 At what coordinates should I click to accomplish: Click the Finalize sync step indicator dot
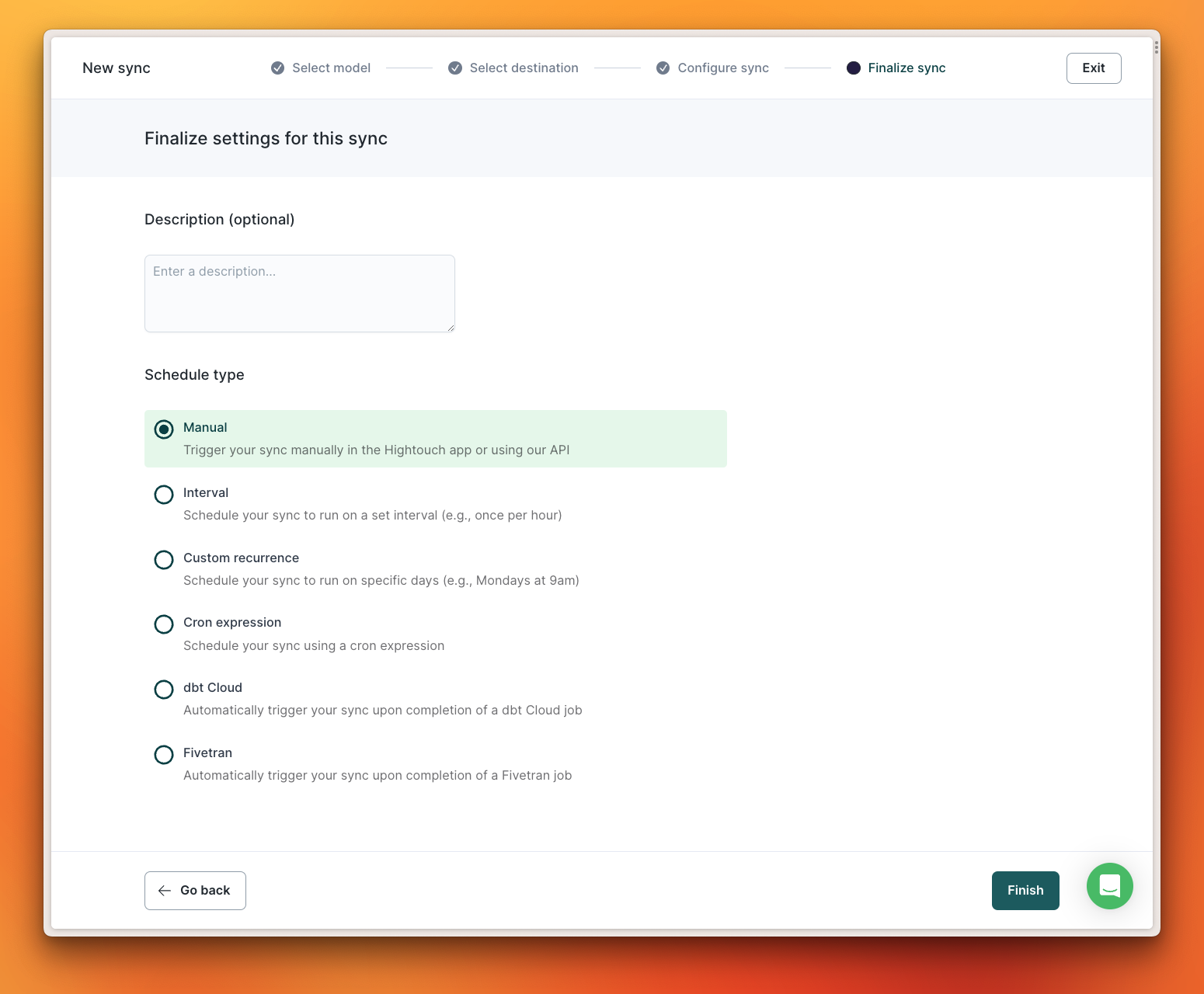[854, 68]
